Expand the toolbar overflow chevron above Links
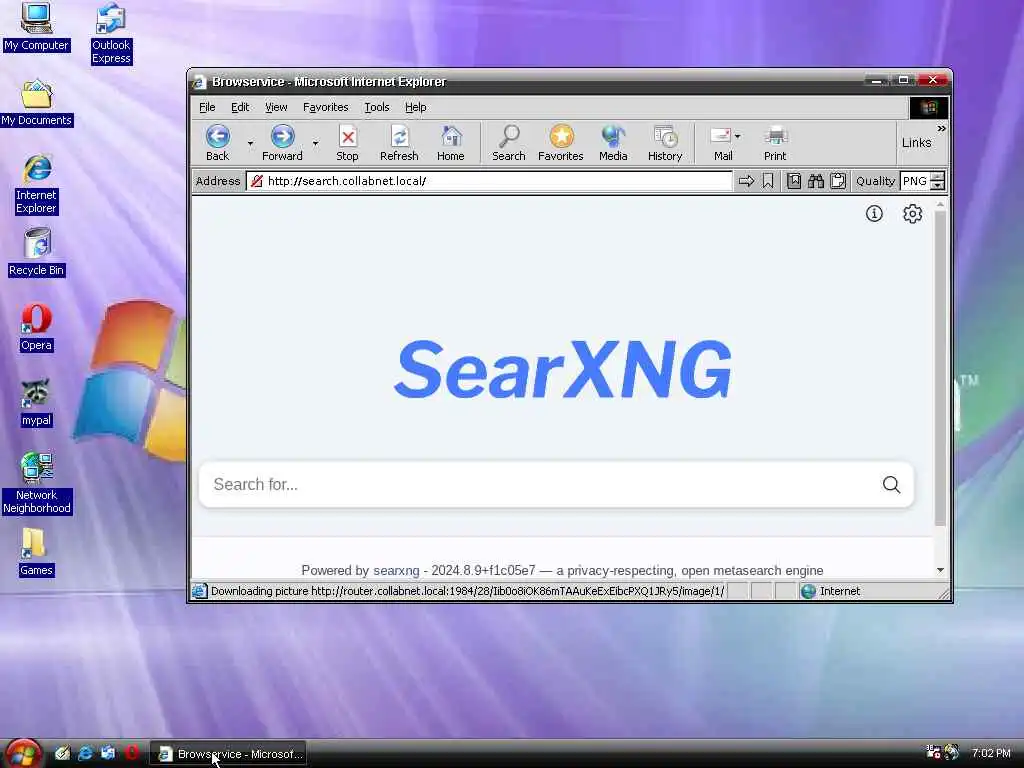 pos(941,129)
